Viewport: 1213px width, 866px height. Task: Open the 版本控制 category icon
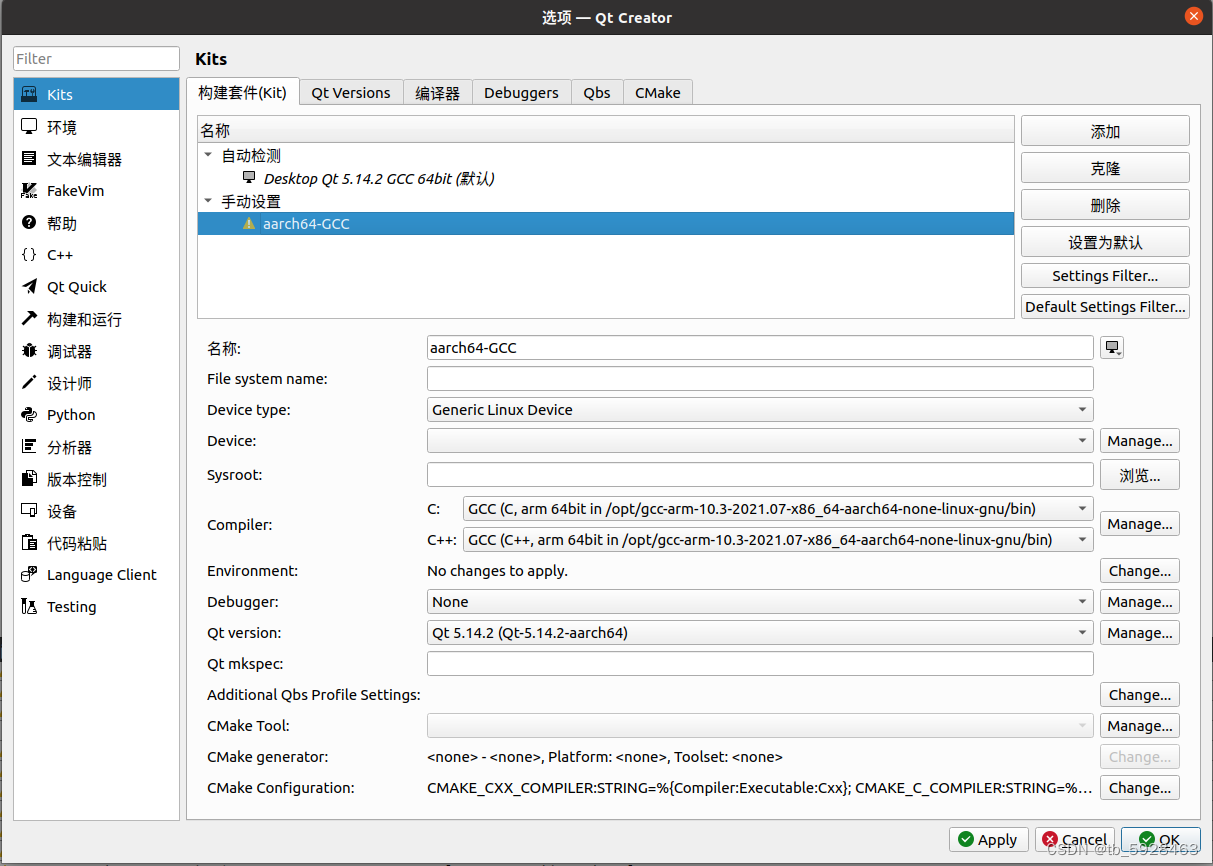pyautogui.click(x=29, y=479)
